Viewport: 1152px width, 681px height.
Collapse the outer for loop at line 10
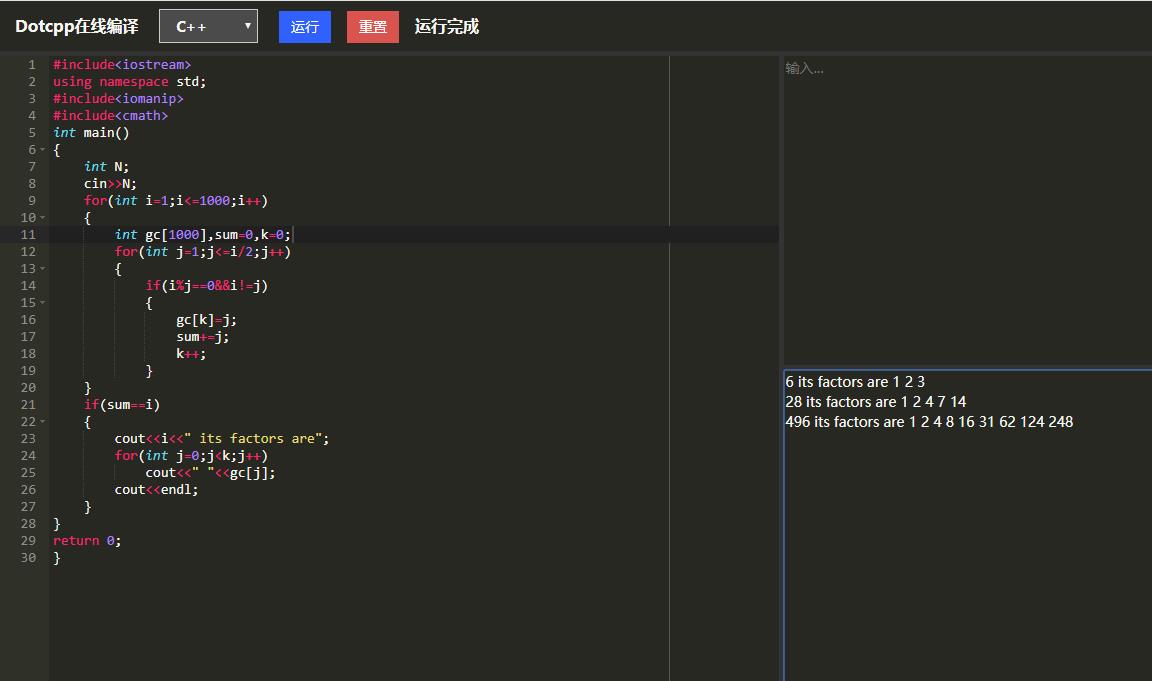coord(42,218)
